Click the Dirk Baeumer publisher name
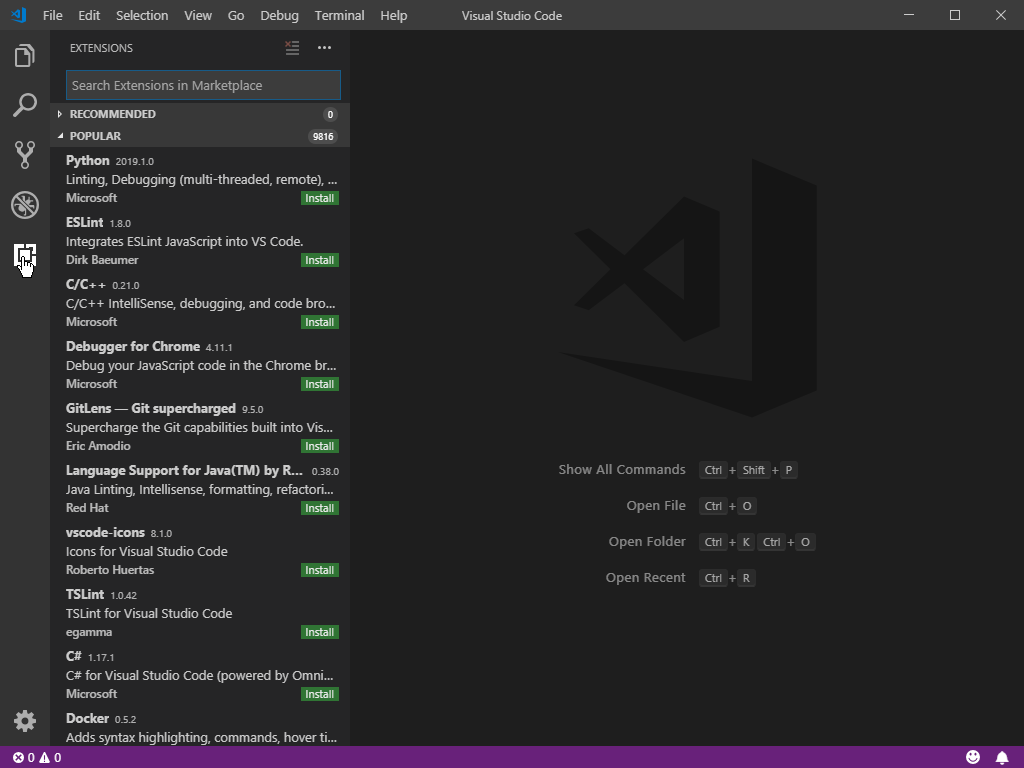Screen dimensions: 1024x768 pos(102,260)
